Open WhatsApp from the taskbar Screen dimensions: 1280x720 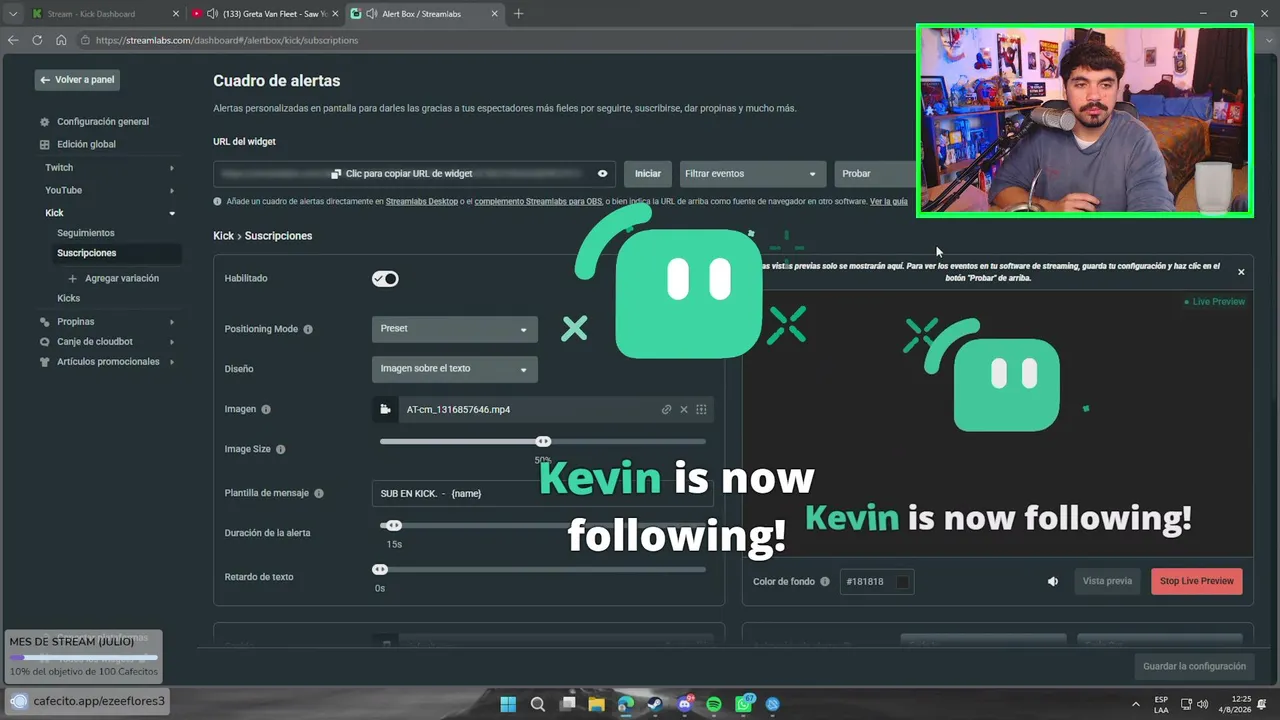(744, 704)
